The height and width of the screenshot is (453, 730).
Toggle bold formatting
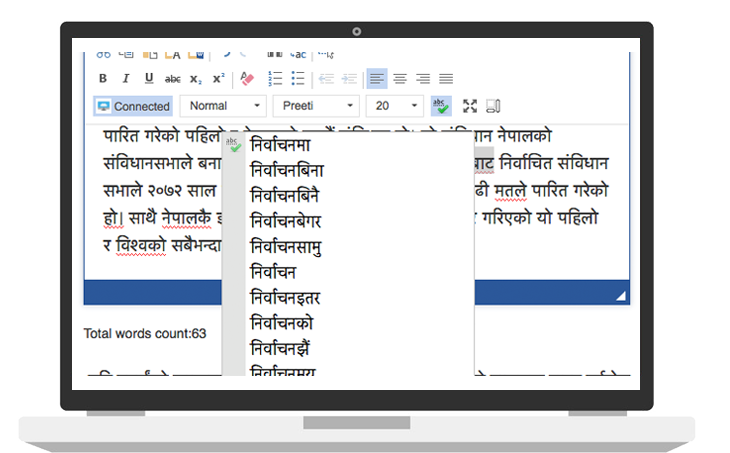(102, 78)
